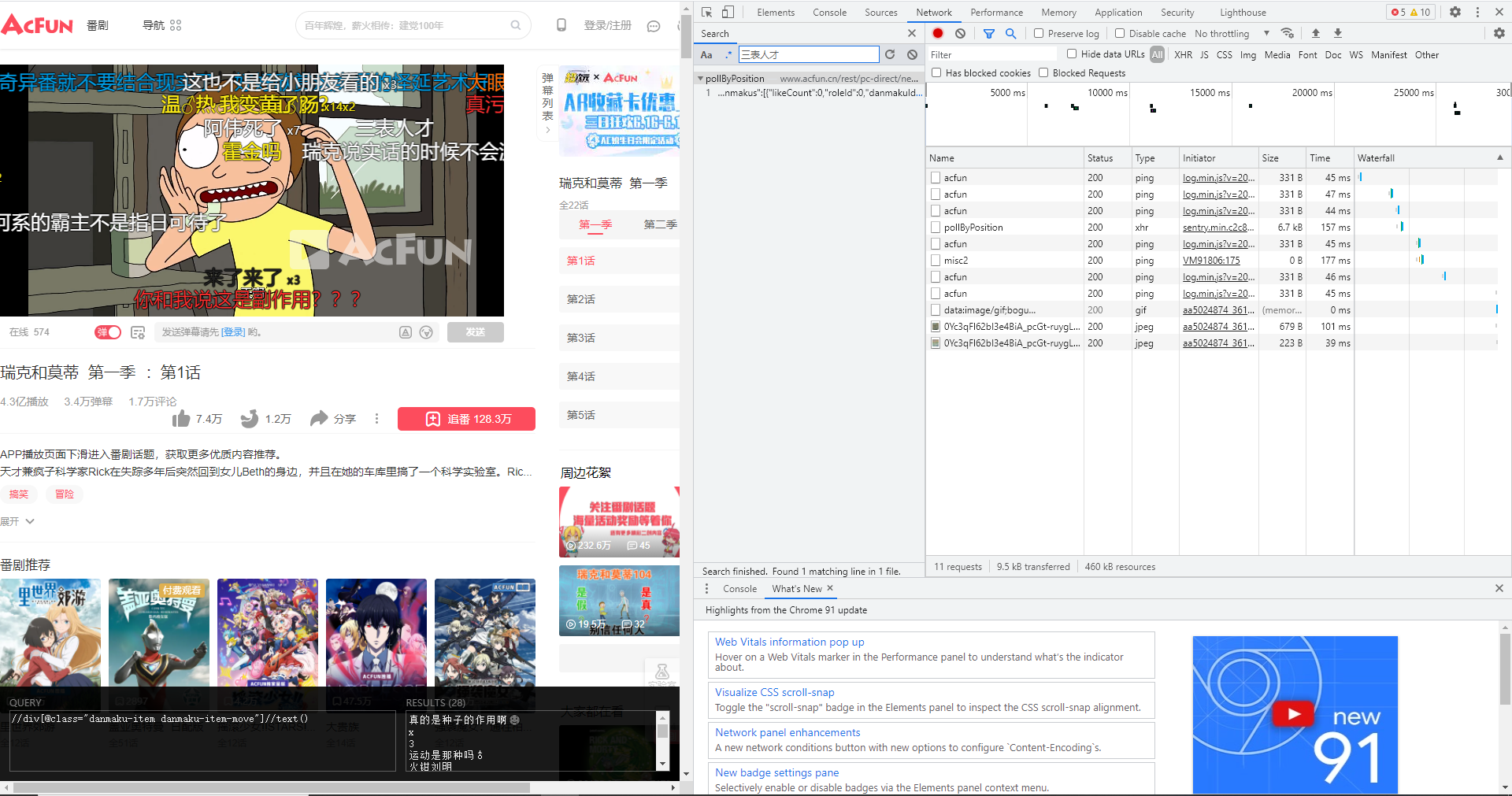Open the AcFun messages chat icon

coord(654,26)
